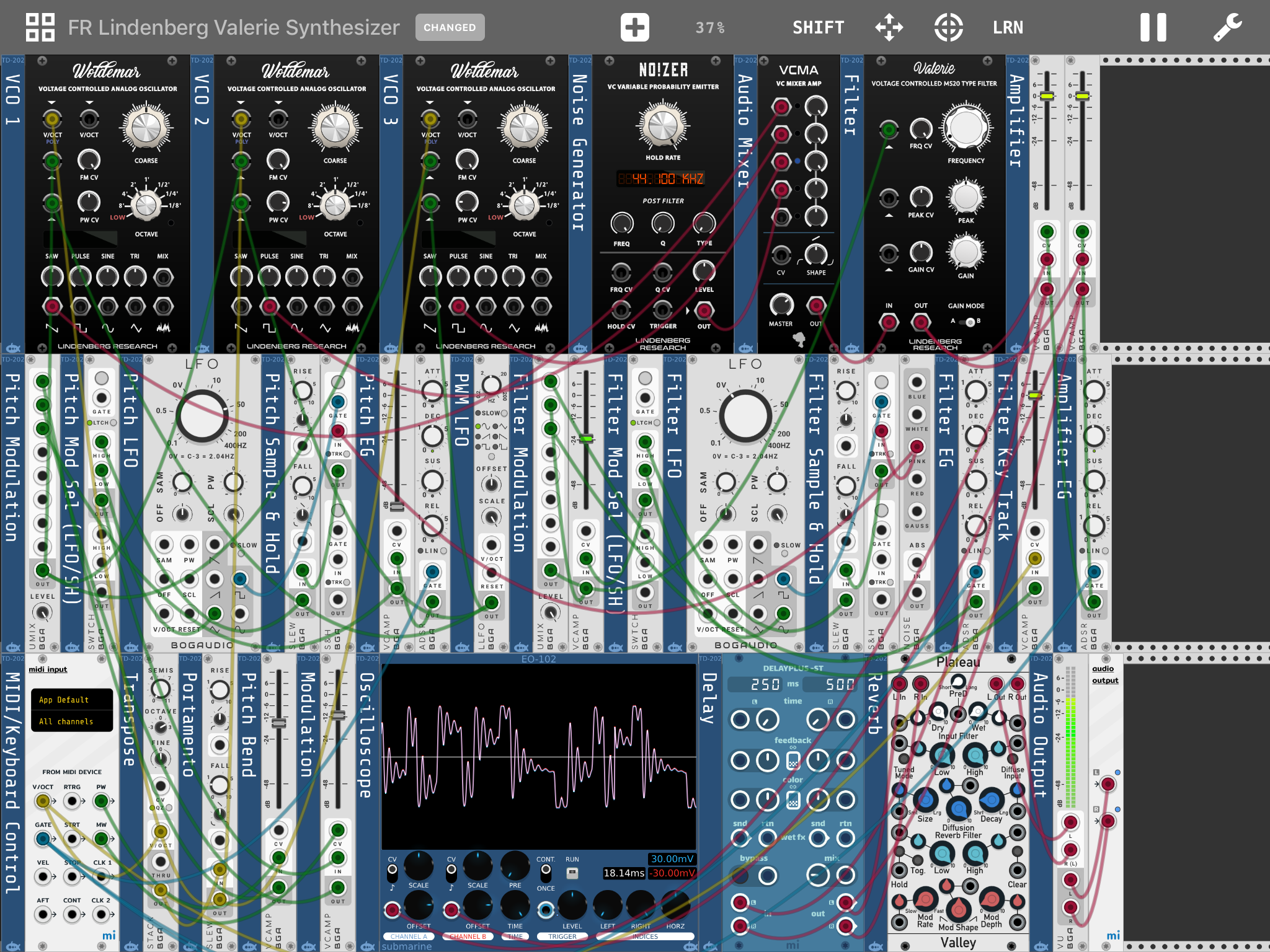Click the MIDI GATE output jack
1270x952 pixels.
(x=42, y=839)
